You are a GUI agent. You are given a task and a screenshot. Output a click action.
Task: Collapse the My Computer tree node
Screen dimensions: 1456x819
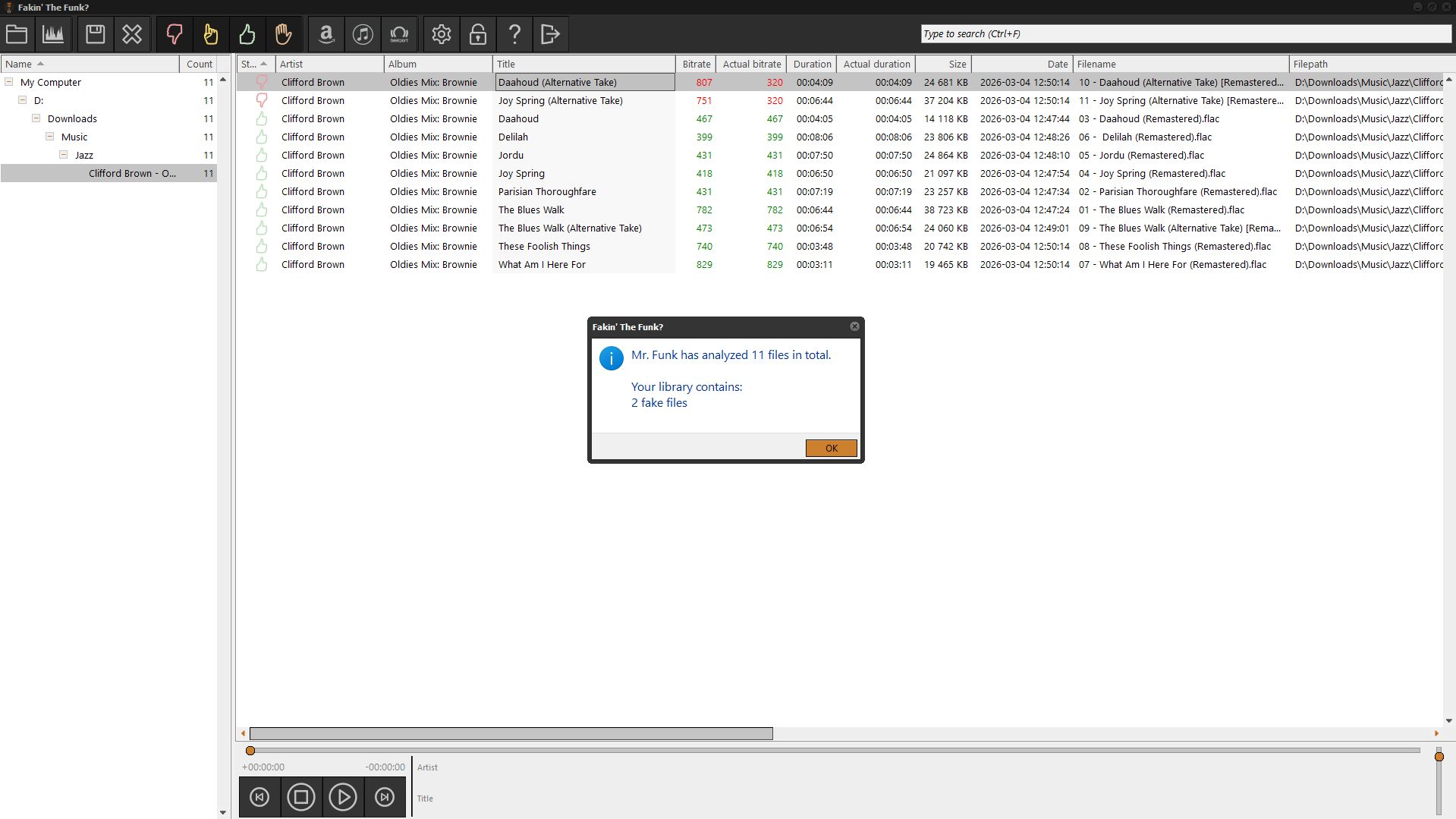pyautogui.click(x=9, y=82)
